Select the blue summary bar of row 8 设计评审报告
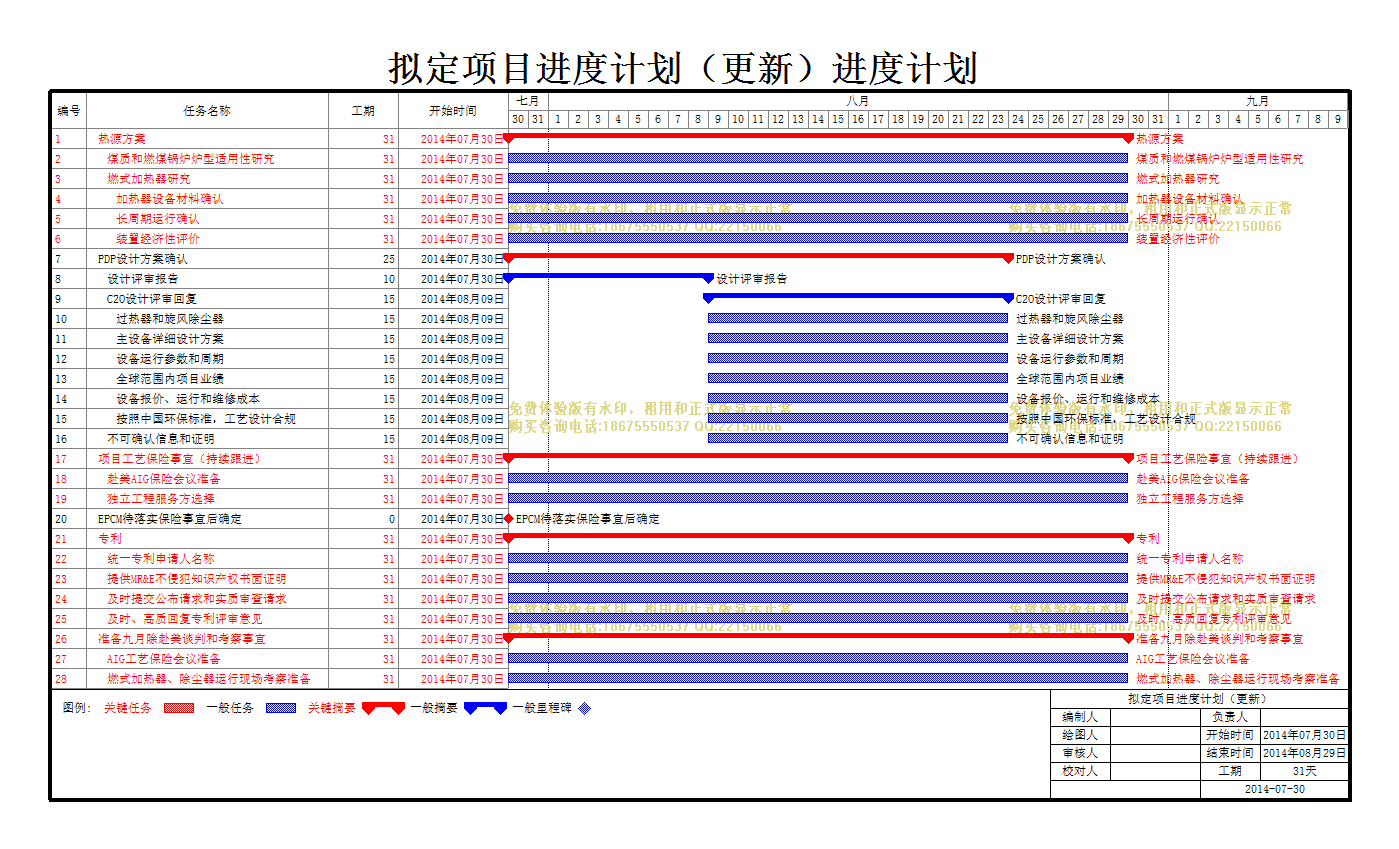 coord(608,277)
